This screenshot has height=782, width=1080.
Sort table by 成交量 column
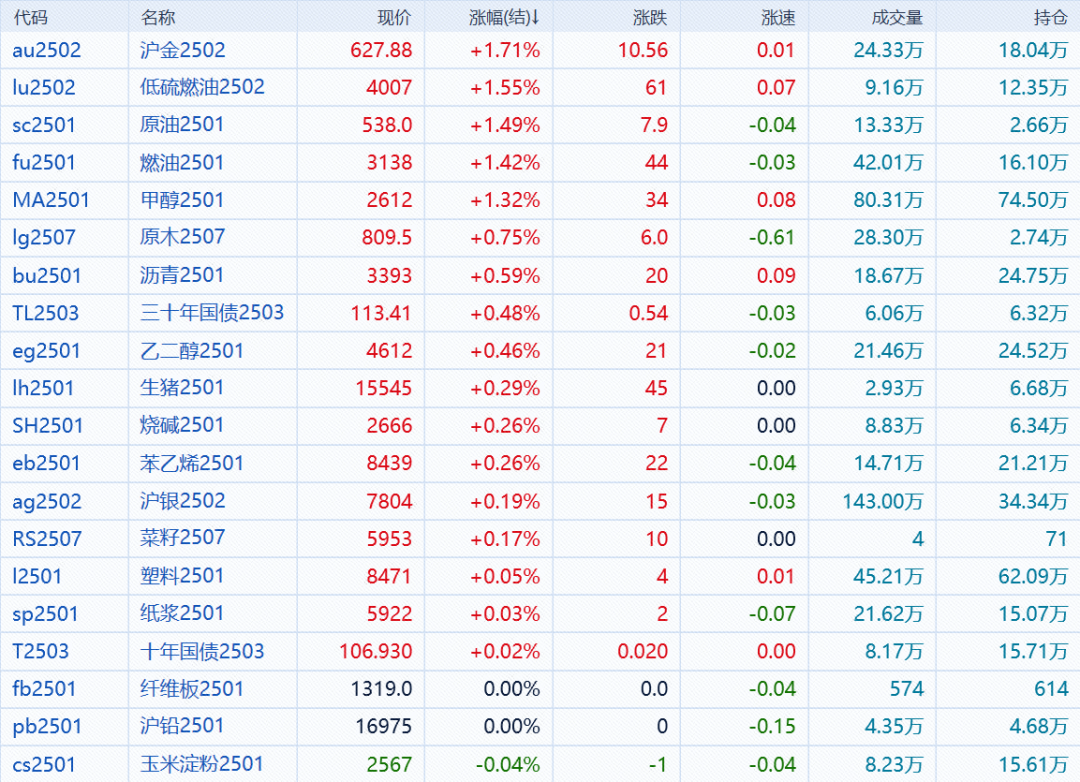click(x=897, y=17)
